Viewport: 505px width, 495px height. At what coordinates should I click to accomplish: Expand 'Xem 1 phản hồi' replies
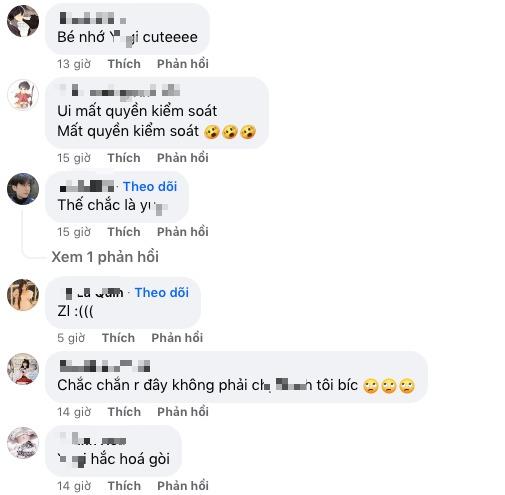coord(105,257)
